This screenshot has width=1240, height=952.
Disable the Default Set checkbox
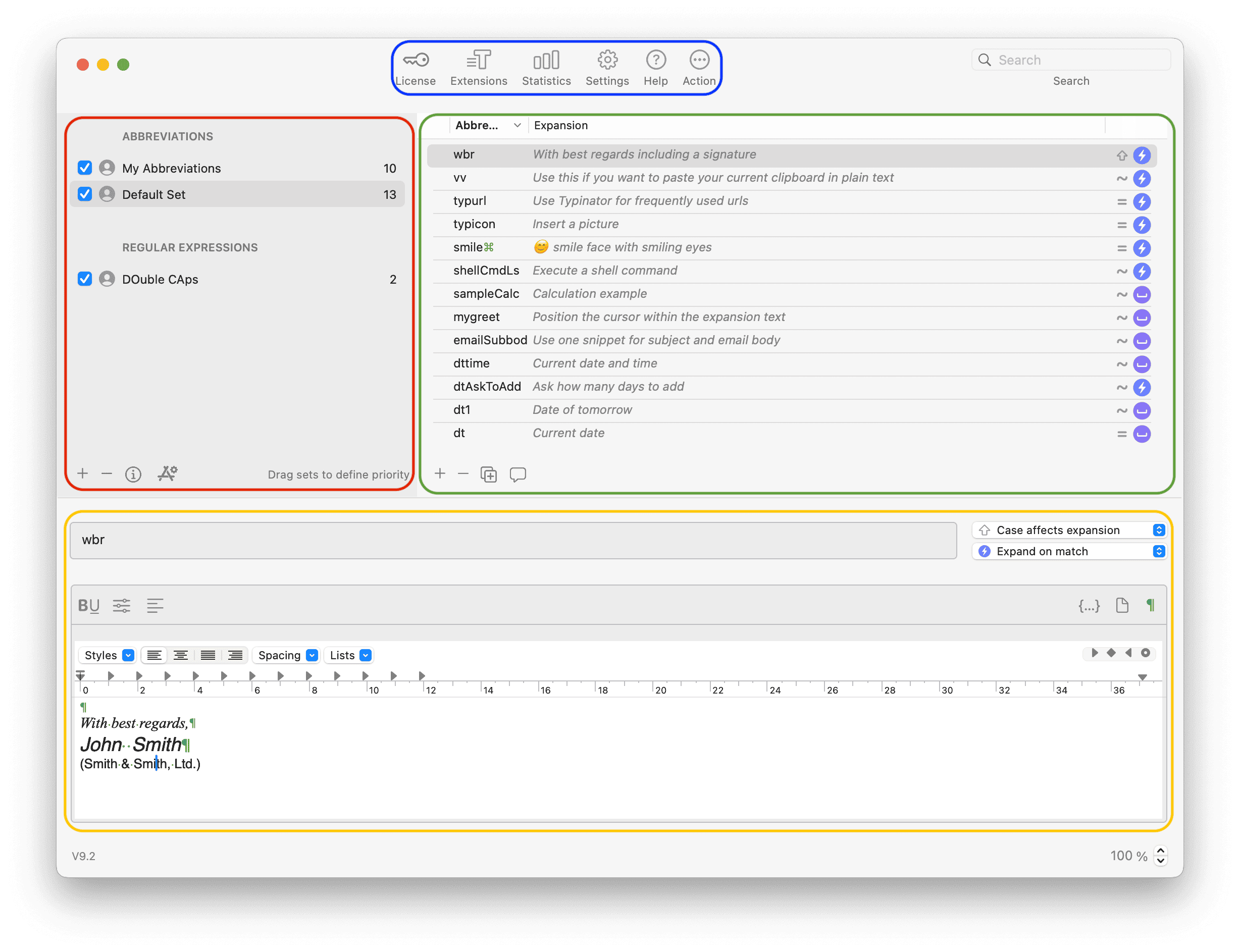(x=84, y=194)
